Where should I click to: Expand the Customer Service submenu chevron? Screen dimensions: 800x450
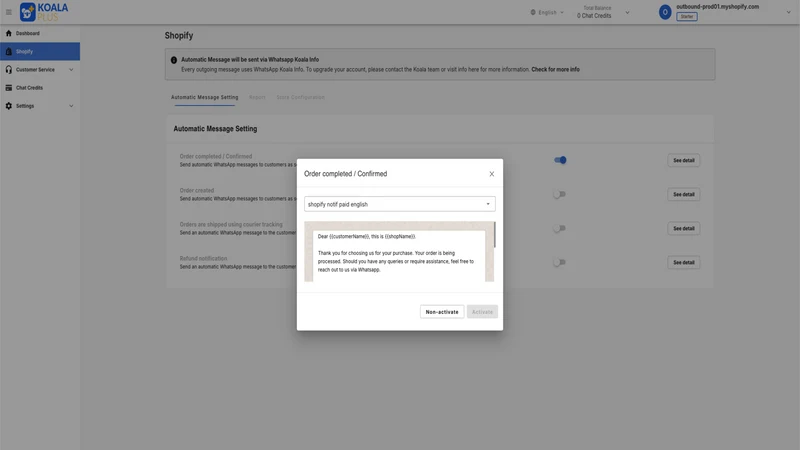tap(71, 69)
